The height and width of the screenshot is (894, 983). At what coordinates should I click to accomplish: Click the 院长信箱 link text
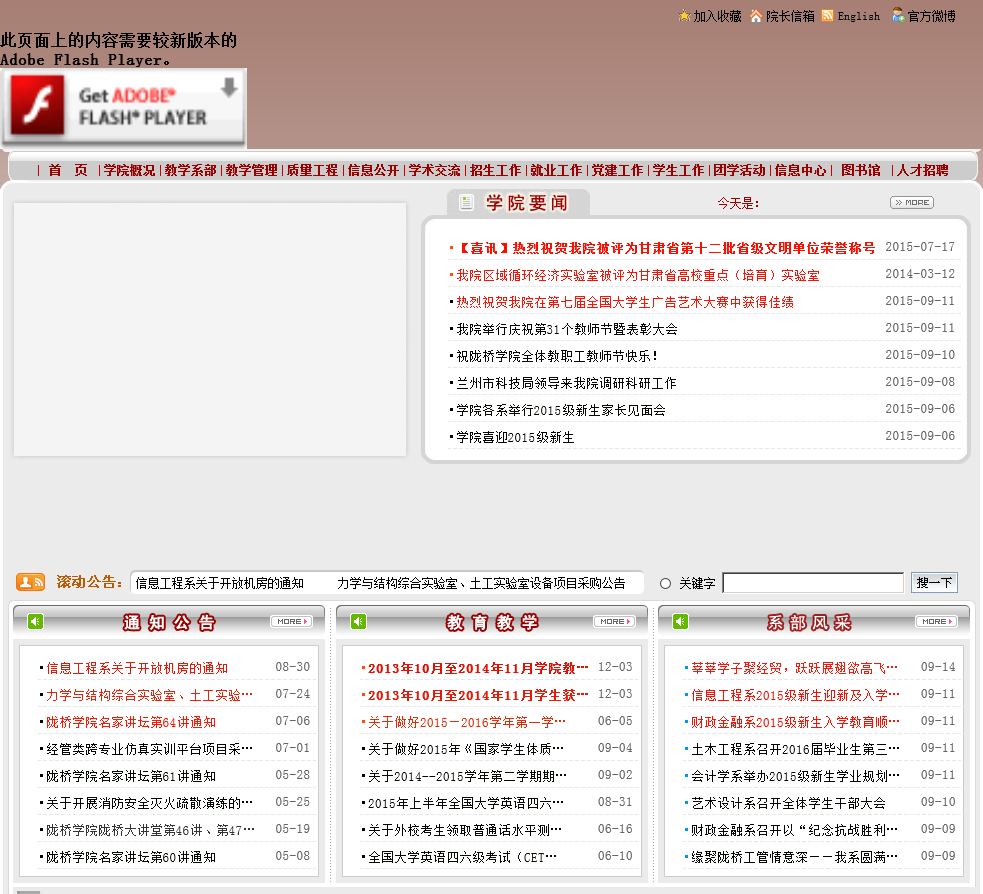point(790,16)
